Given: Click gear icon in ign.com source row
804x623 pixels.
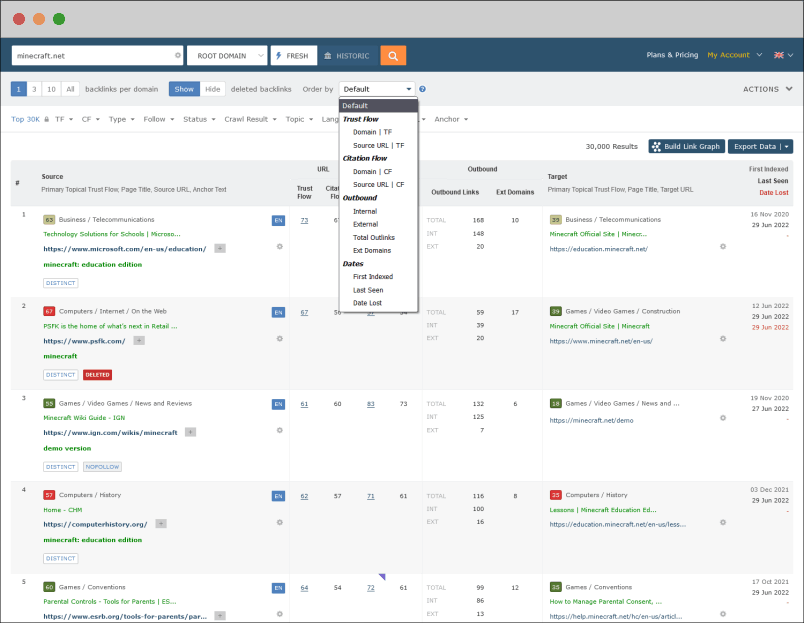Looking at the screenshot, I should pyautogui.click(x=279, y=430).
